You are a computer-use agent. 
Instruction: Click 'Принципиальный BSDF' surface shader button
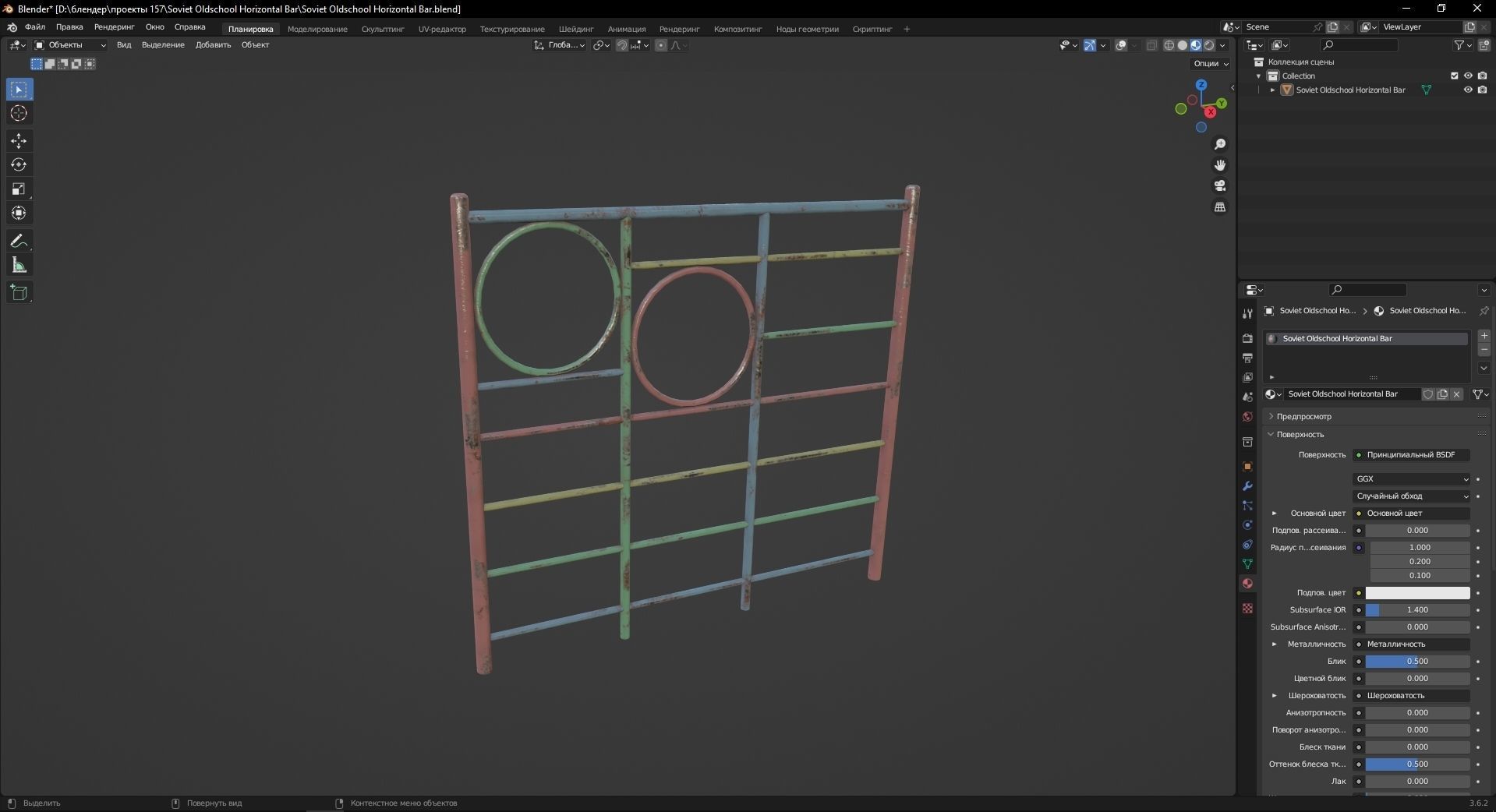click(x=1412, y=455)
